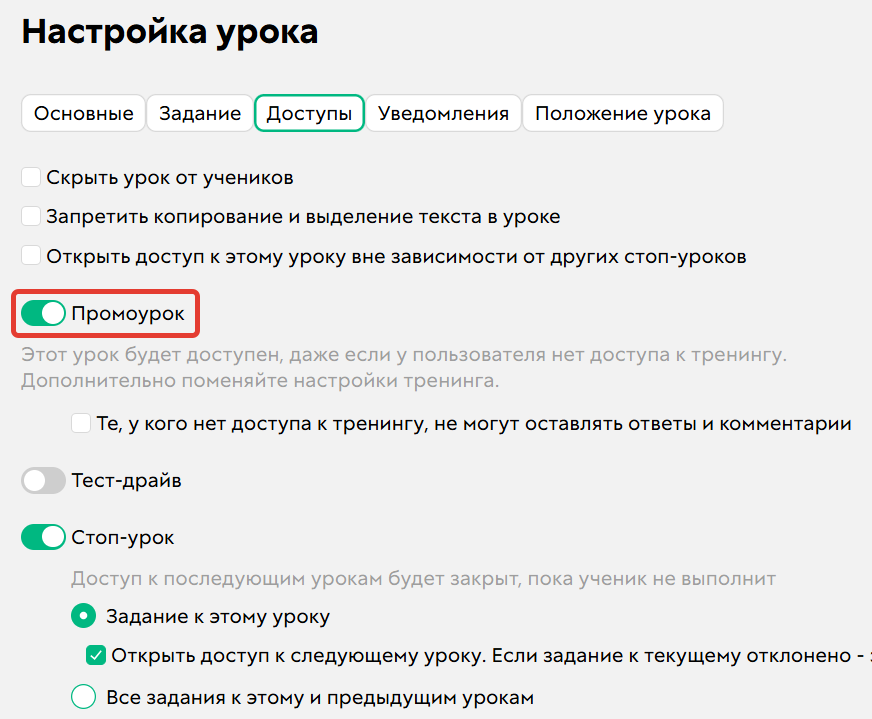Screen dimensions: 872x719
Task: Enable the Тест-драйв switch
Action: pos(43,480)
